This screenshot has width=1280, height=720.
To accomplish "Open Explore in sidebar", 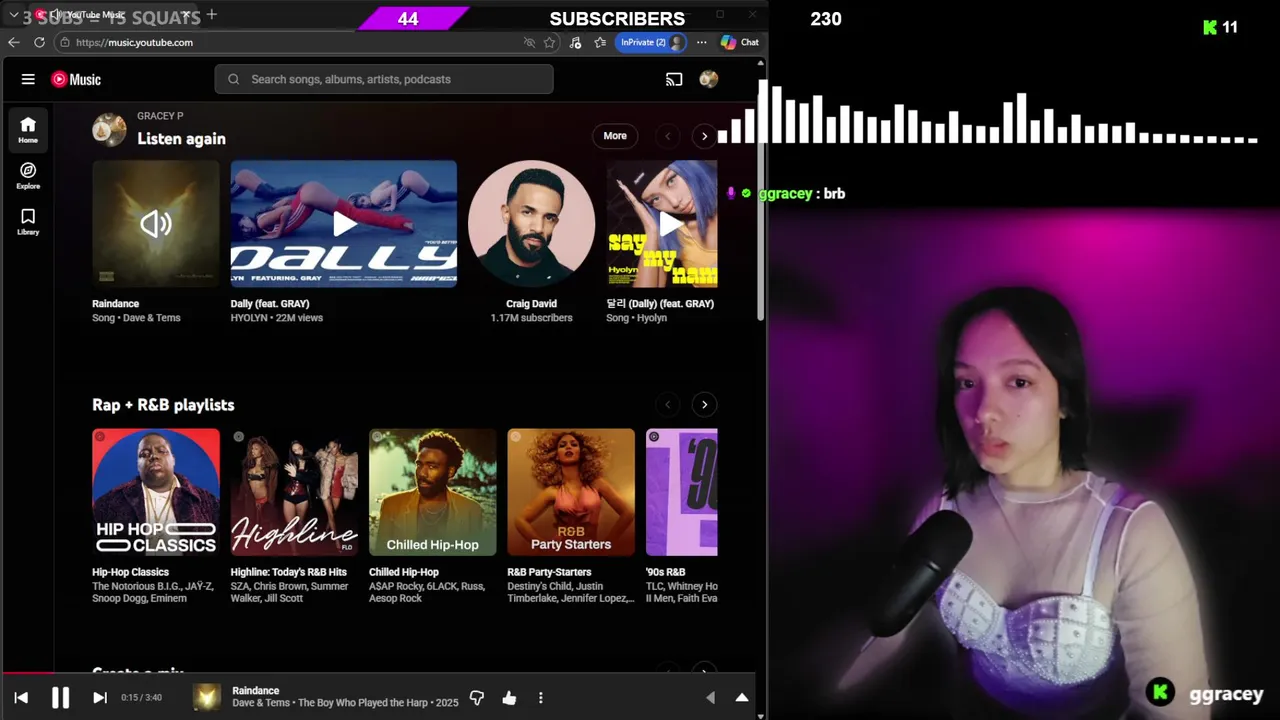I will click(28, 176).
